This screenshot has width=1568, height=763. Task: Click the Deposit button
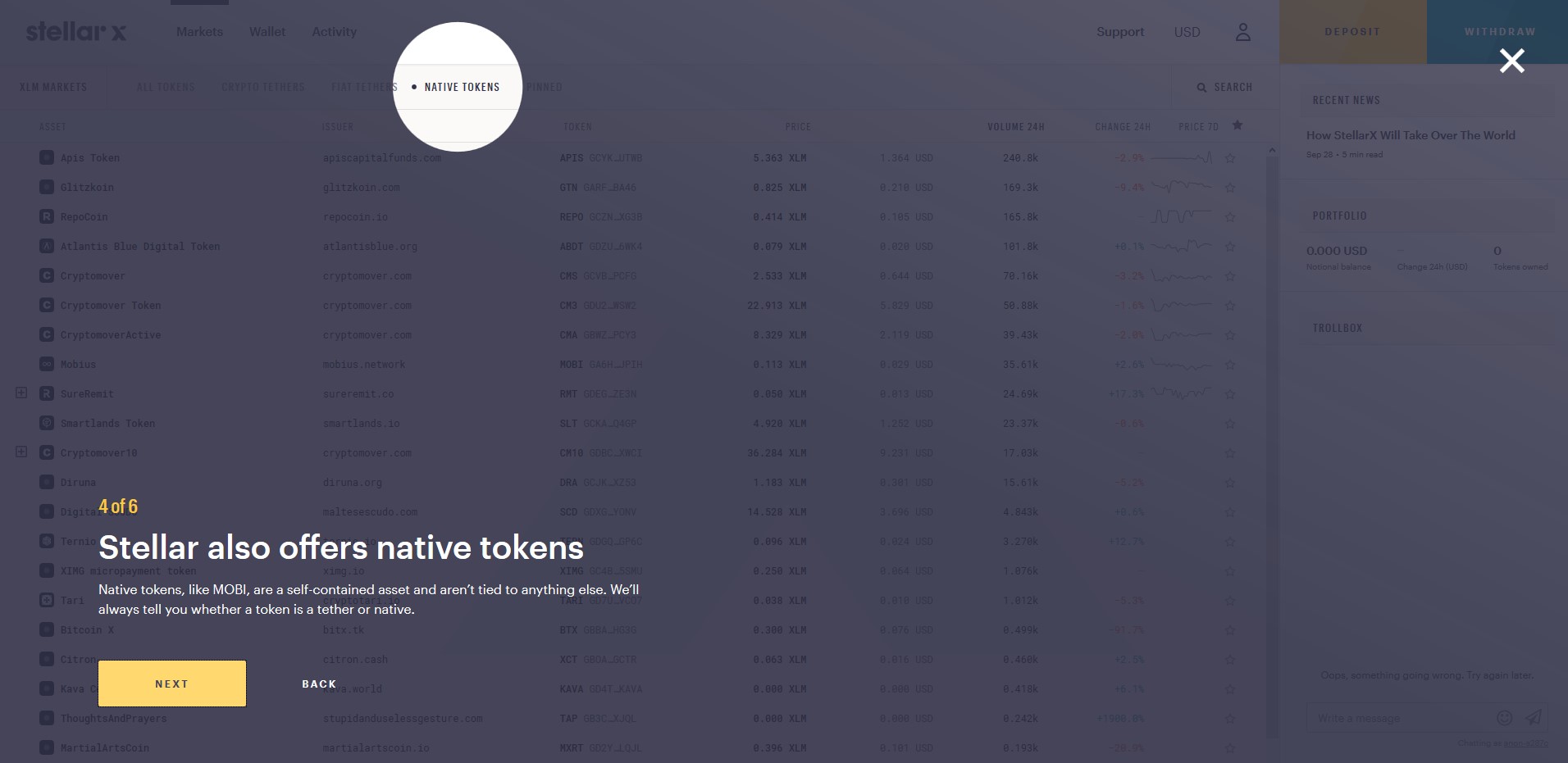[x=1353, y=32]
